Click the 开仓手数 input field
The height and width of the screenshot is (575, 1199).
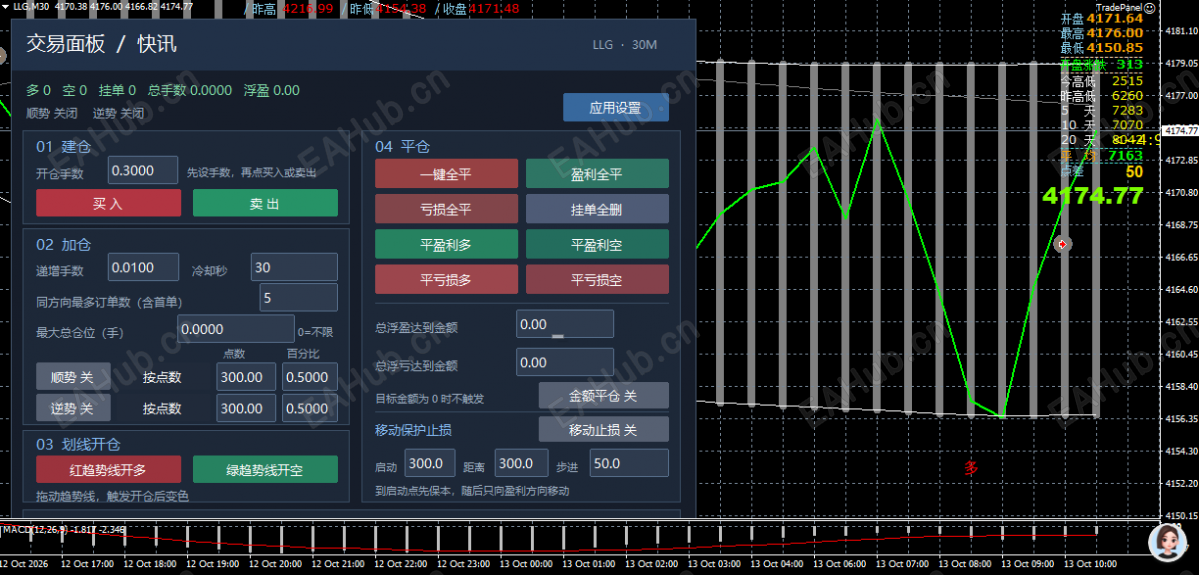click(143, 170)
